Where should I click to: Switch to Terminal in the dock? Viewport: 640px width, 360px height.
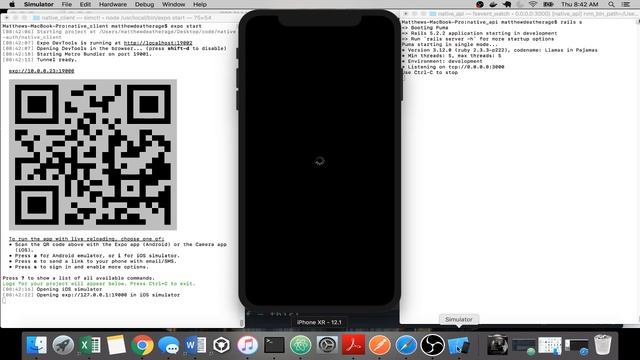click(274, 345)
